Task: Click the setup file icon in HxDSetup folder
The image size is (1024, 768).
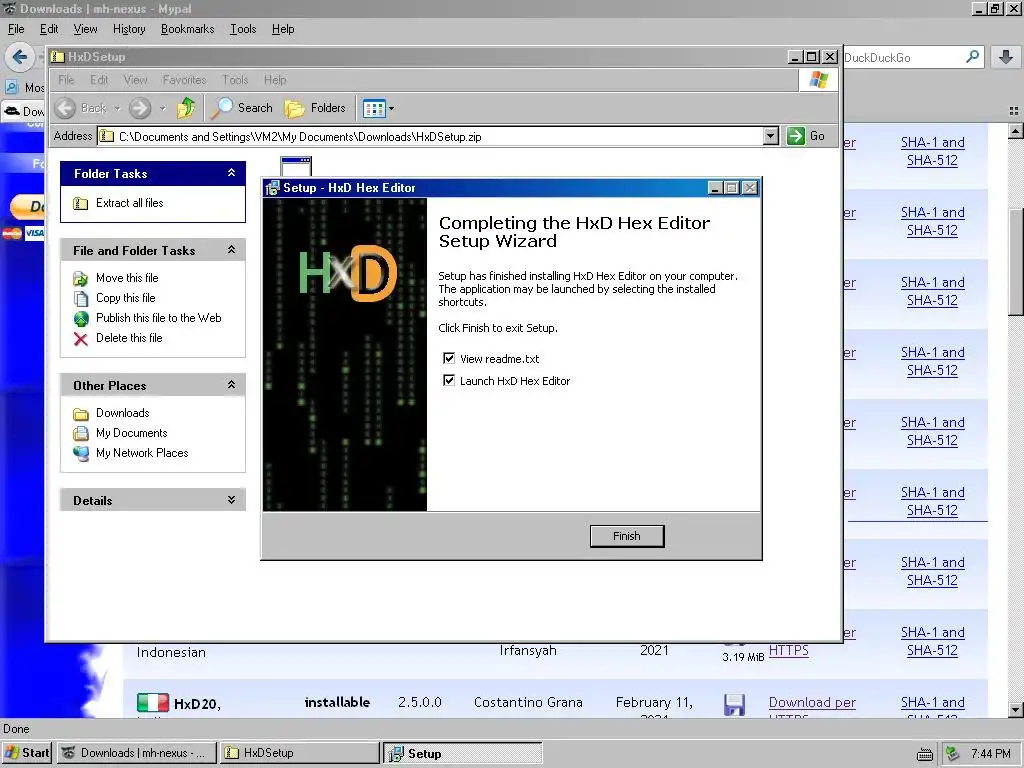Action: click(x=296, y=166)
